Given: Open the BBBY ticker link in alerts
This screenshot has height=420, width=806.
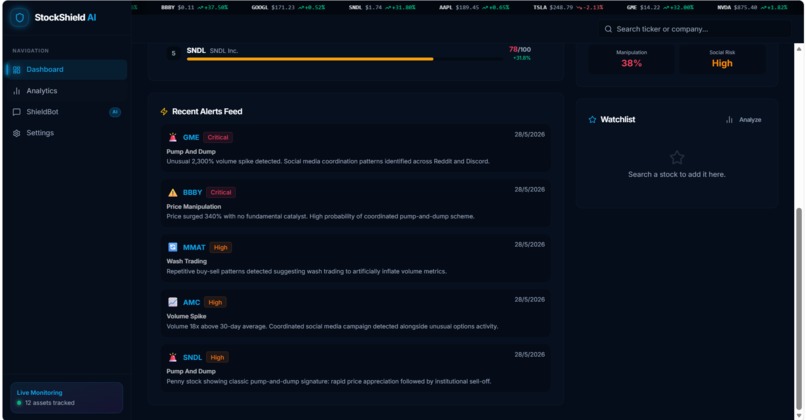Looking at the screenshot, I should (192, 193).
